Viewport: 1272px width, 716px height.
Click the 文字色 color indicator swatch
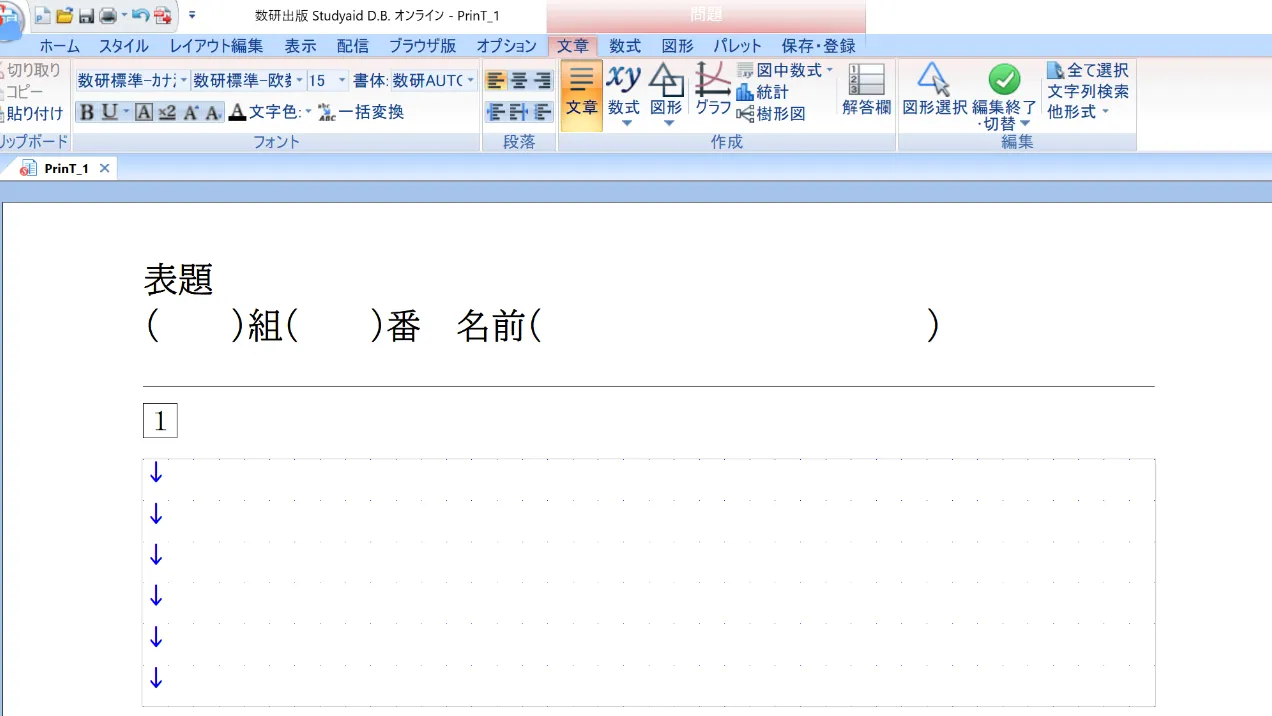[x=236, y=112]
